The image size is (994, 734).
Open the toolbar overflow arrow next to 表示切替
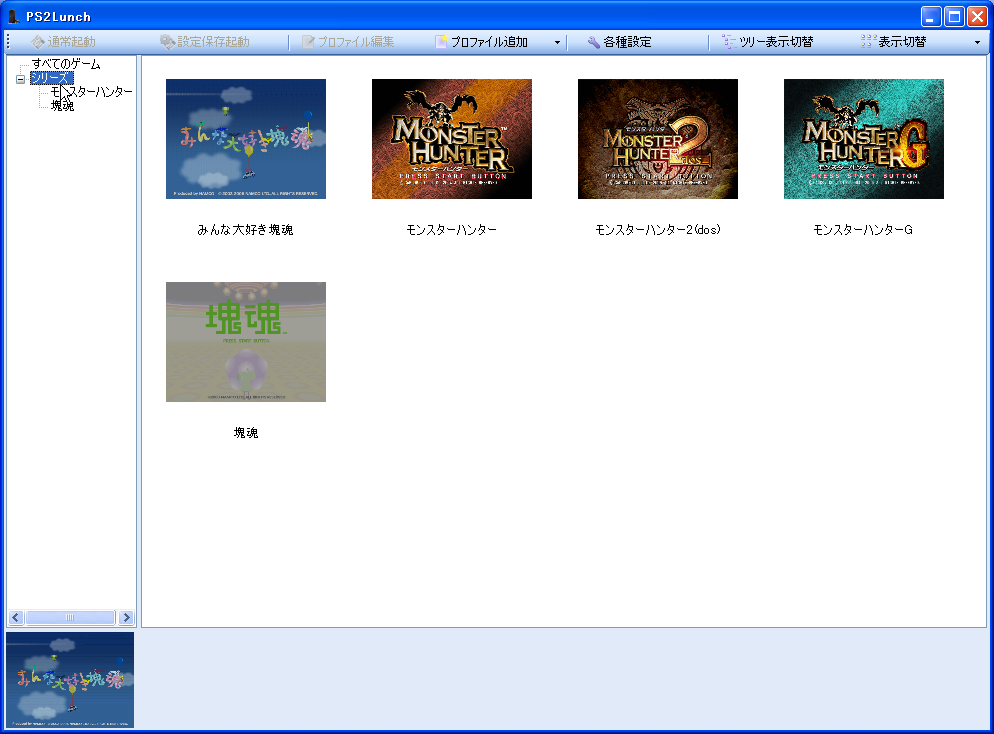[x=977, y=42]
